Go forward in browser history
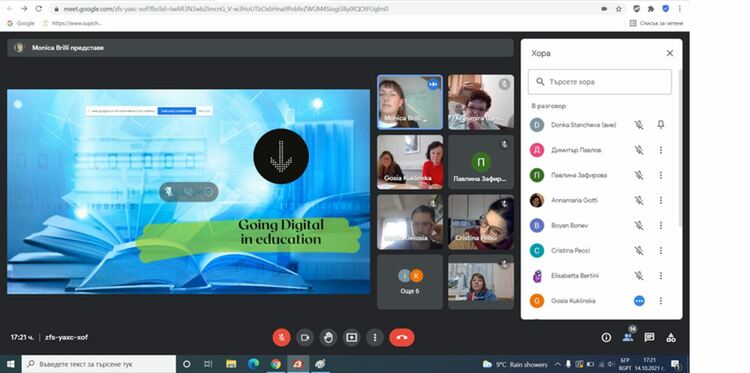Screen dimensions: 750x373 24,9
